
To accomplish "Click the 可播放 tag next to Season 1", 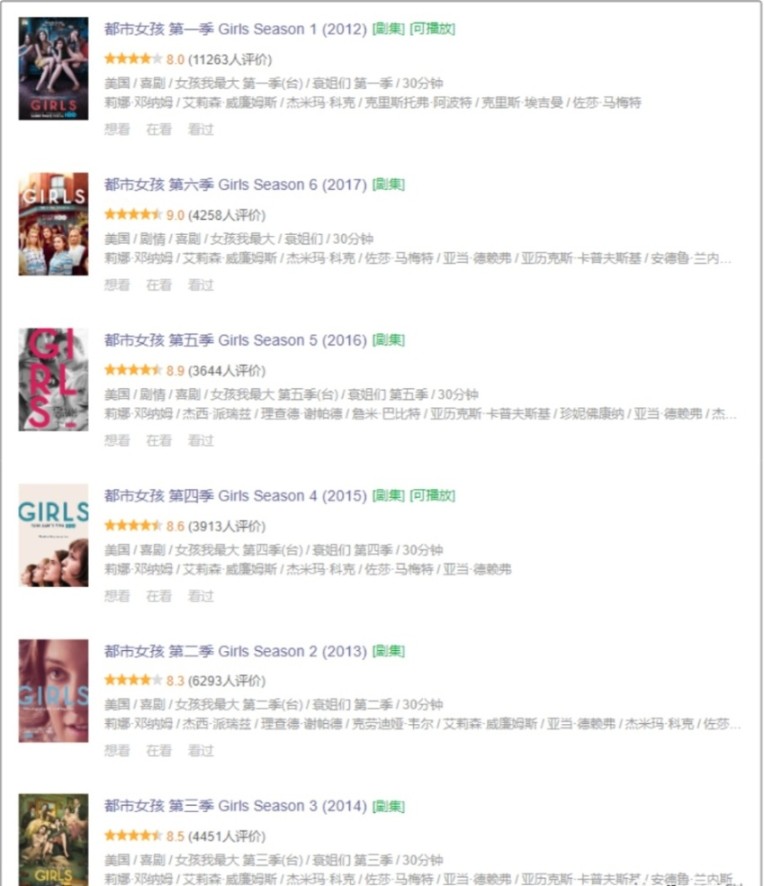I will (432, 29).
